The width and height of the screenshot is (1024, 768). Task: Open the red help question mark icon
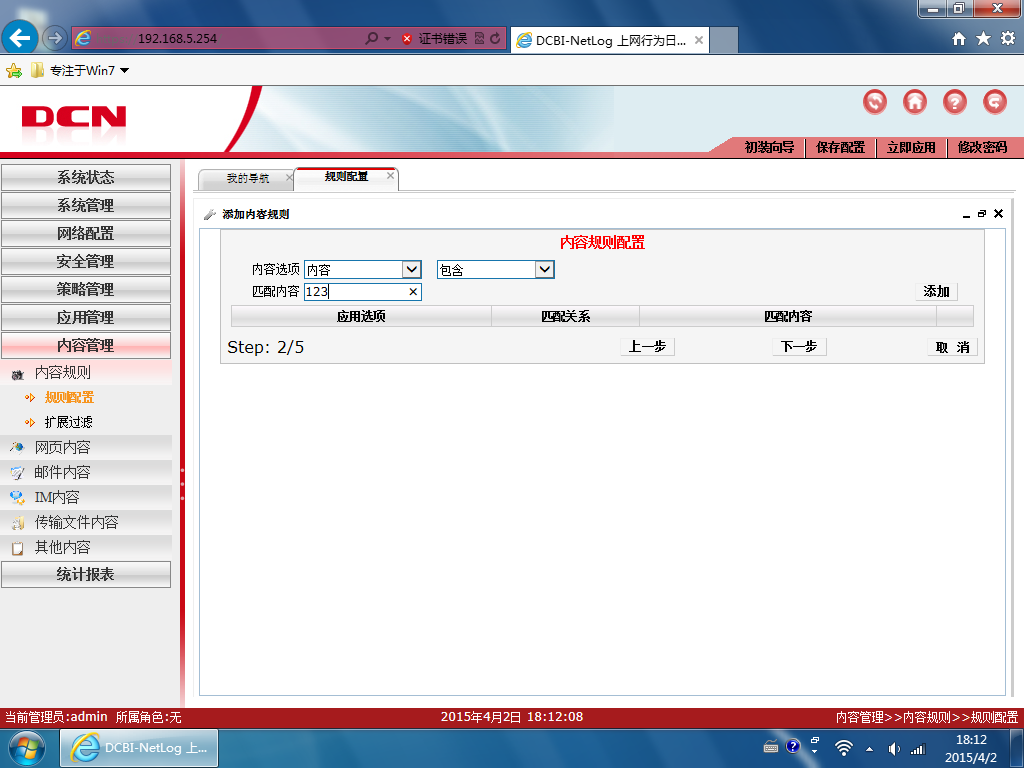point(954,102)
